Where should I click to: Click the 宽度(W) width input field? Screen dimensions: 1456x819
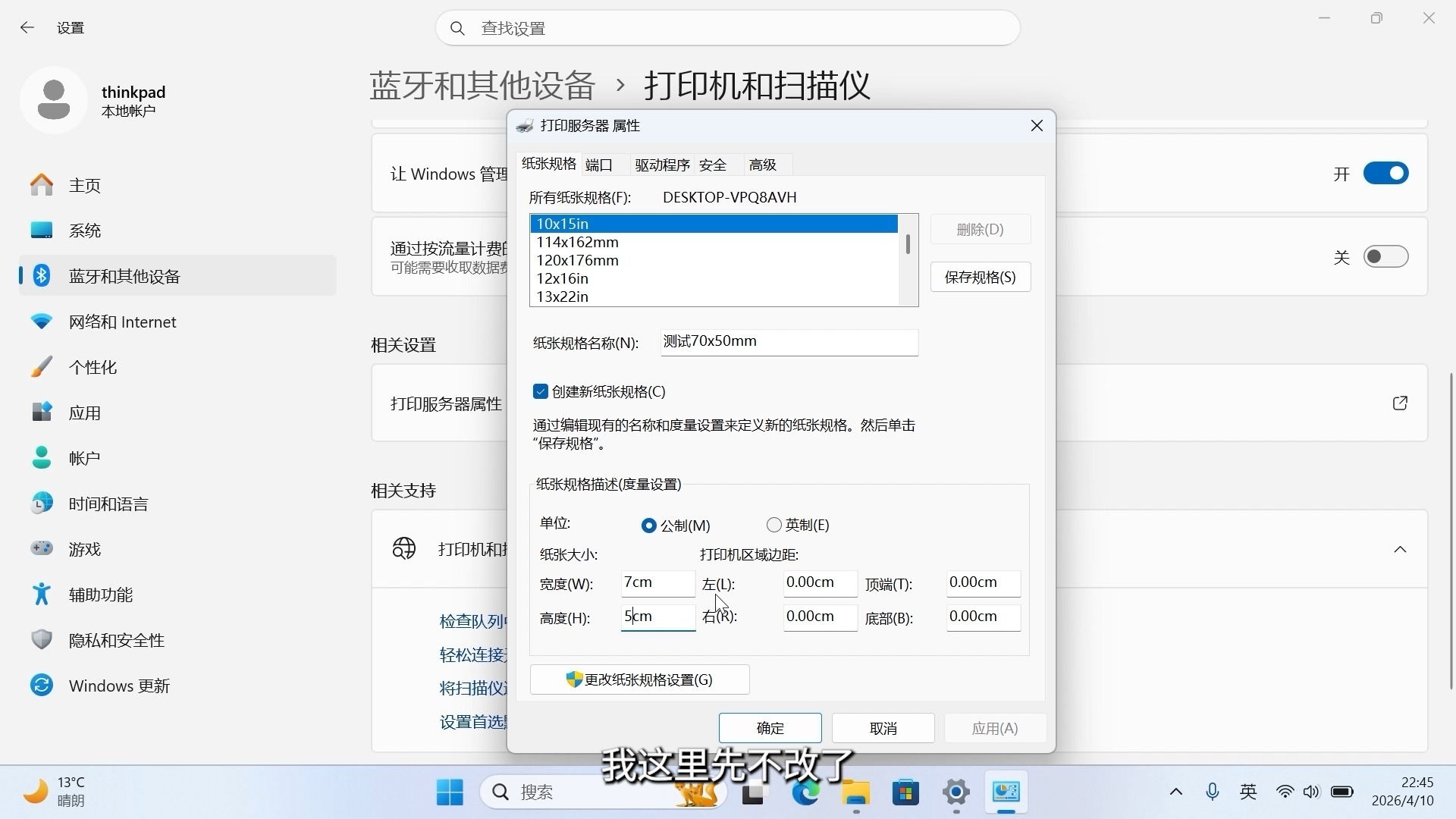click(657, 583)
